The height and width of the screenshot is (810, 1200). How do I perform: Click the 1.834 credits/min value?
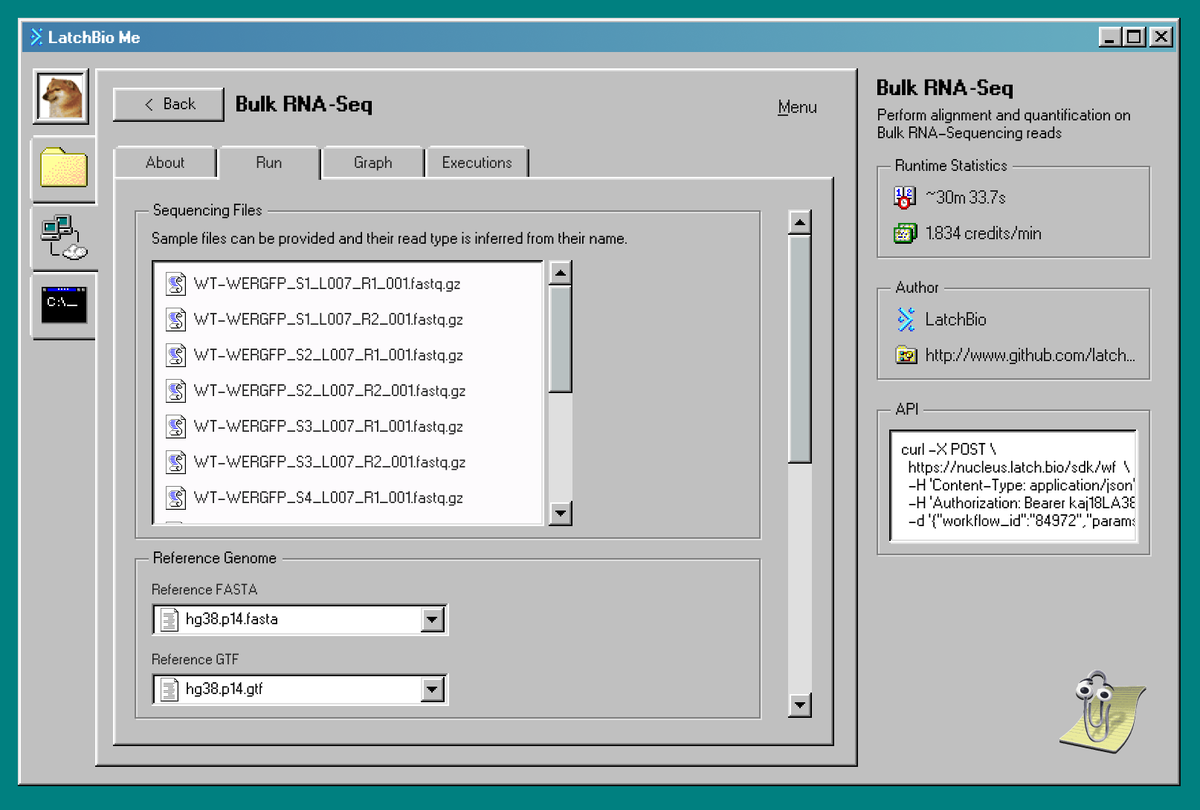983,234
